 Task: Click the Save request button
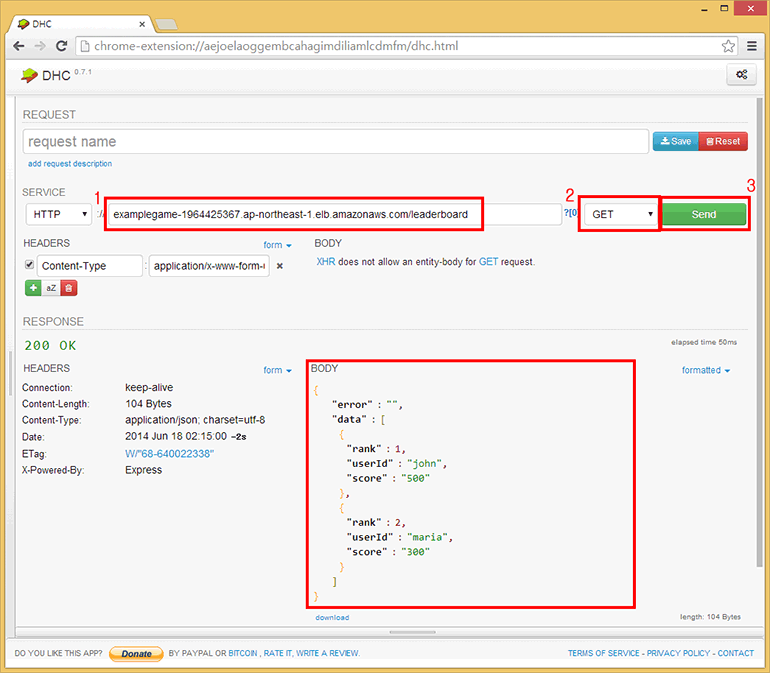coord(676,142)
